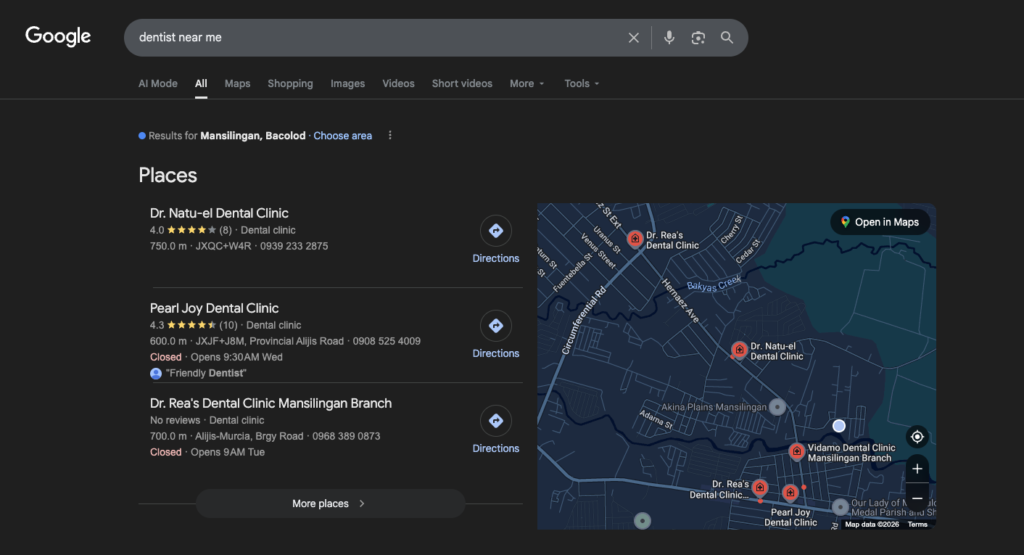Image resolution: width=1024 pixels, height=555 pixels.
Task: Zoom out on the map
Action: point(917,498)
